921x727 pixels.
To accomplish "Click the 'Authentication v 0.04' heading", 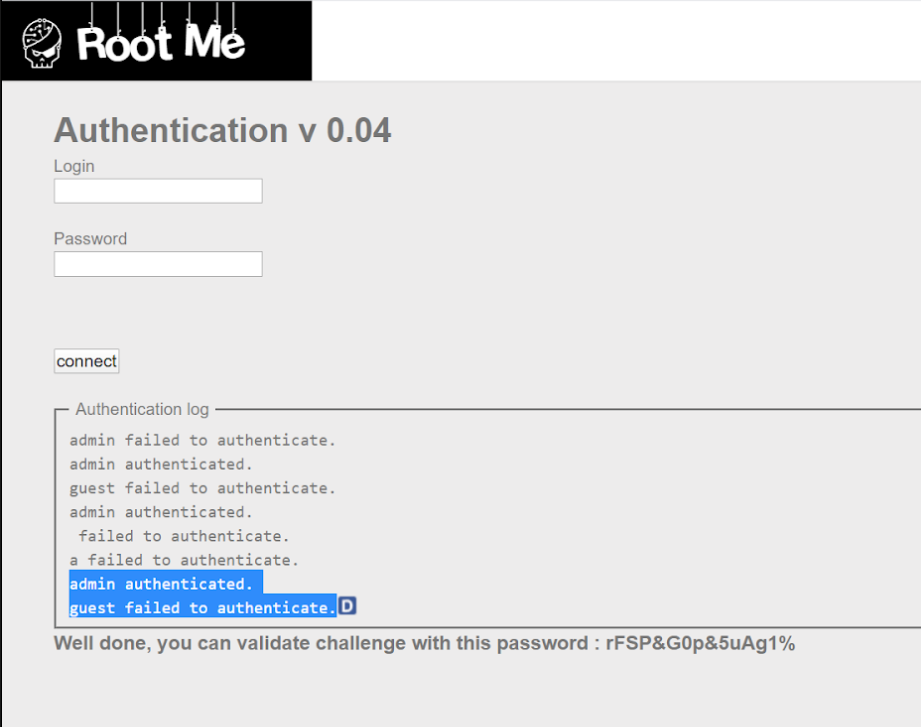I will tap(222, 130).
